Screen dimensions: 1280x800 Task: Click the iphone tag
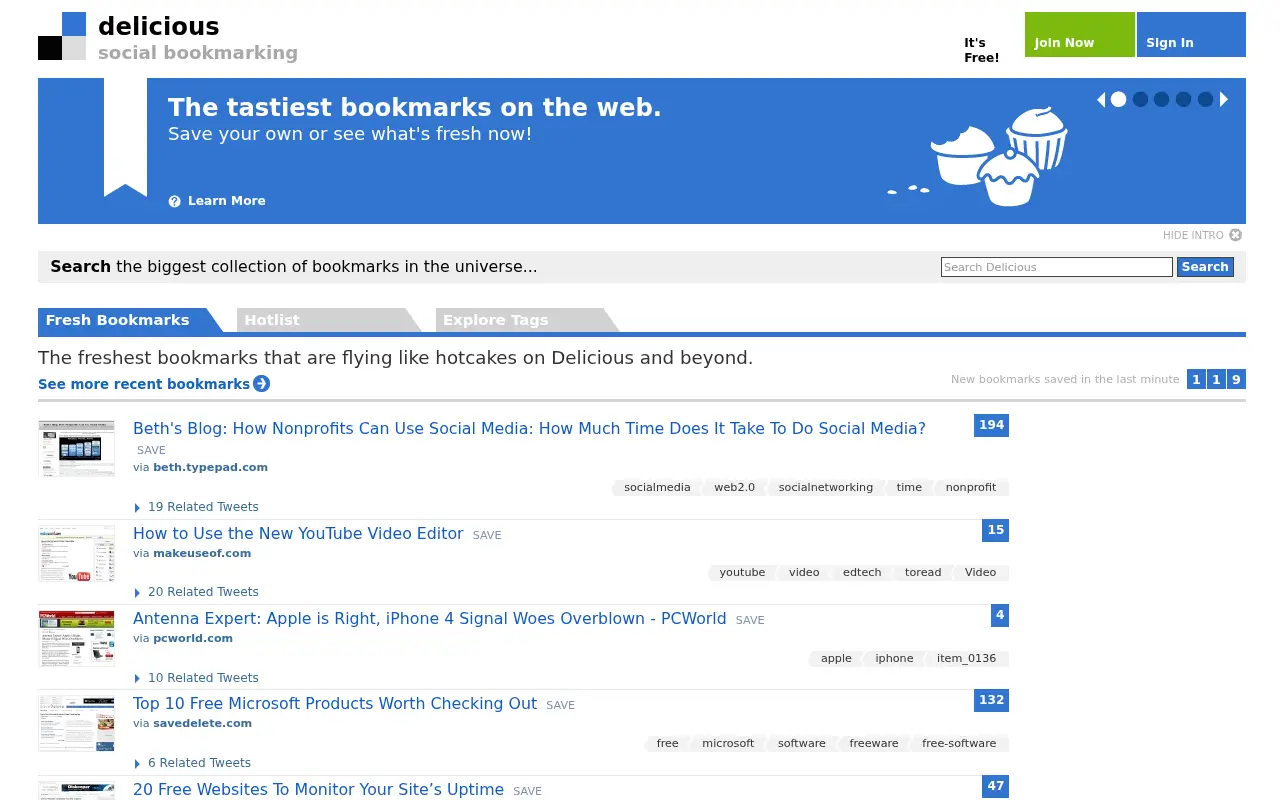click(894, 658)
